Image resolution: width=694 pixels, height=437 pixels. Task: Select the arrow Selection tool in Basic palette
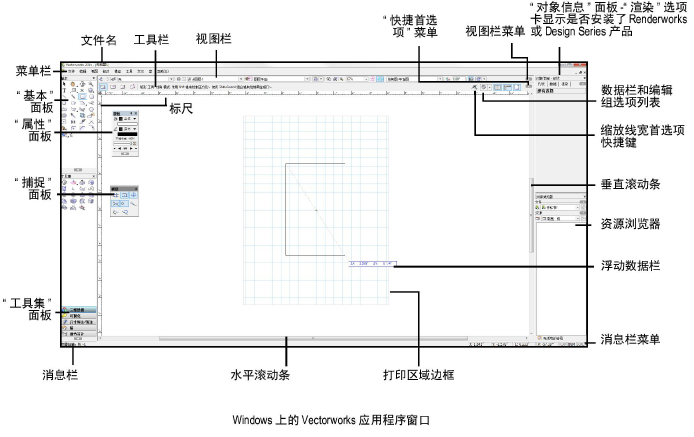(64, 84)
